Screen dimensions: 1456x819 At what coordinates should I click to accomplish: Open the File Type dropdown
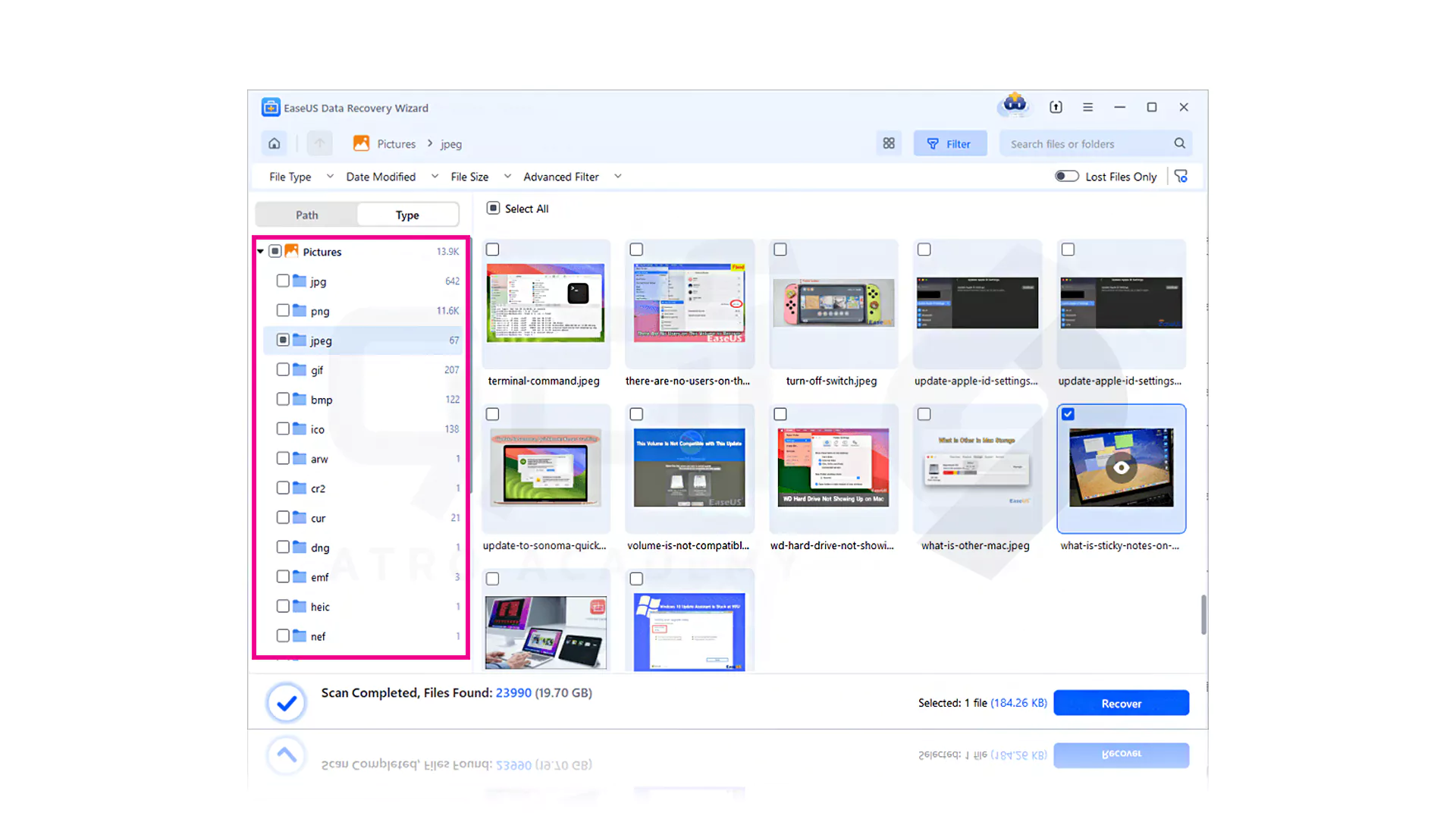coord(301,177)
